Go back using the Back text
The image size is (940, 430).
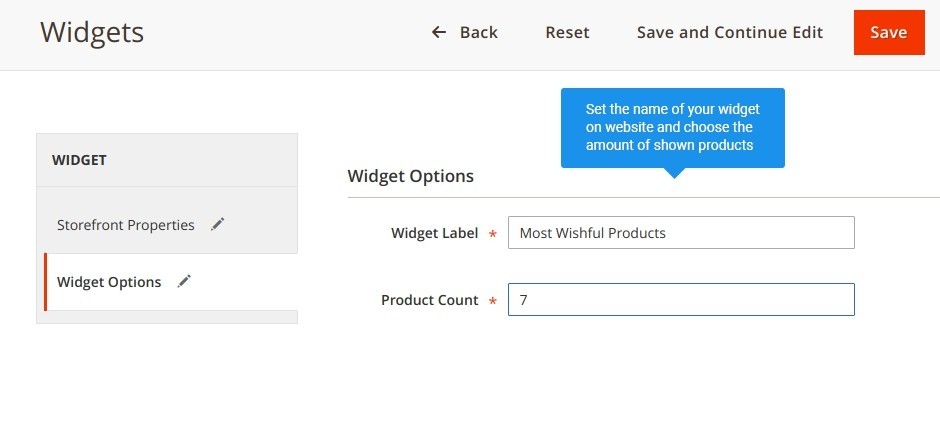tap(478, 32)
